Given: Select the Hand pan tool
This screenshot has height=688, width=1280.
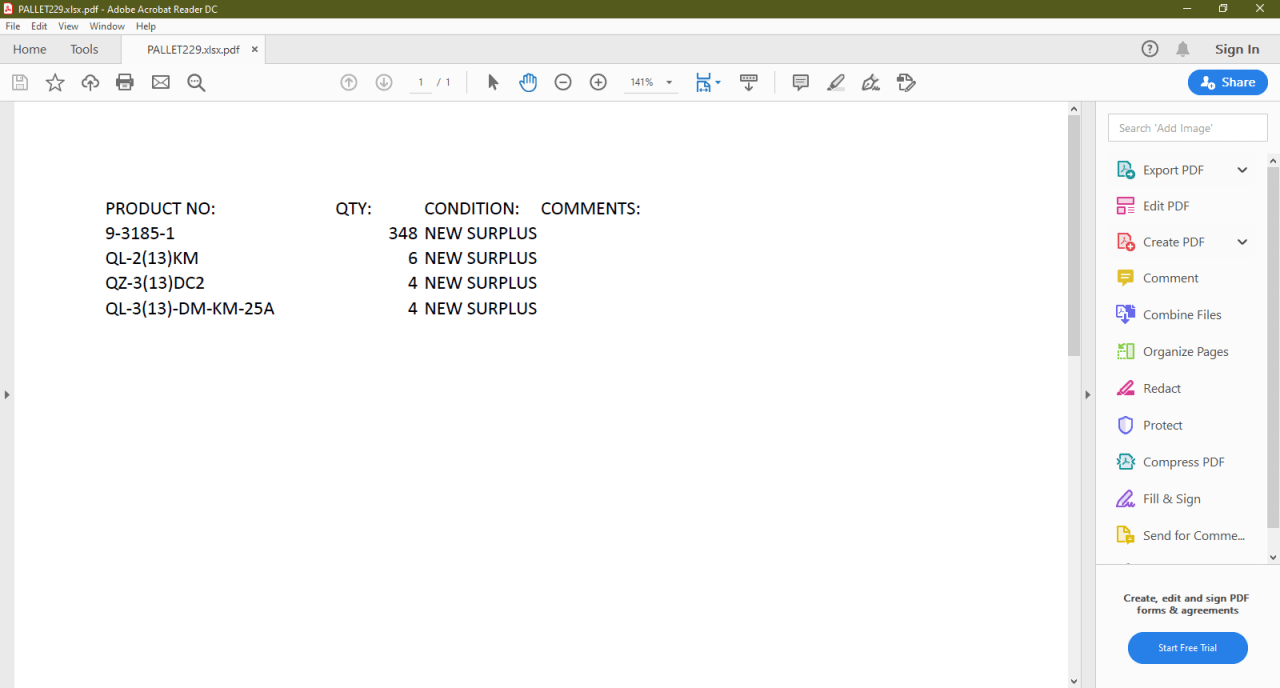Looking at the screenshot, I should (528, 82).
